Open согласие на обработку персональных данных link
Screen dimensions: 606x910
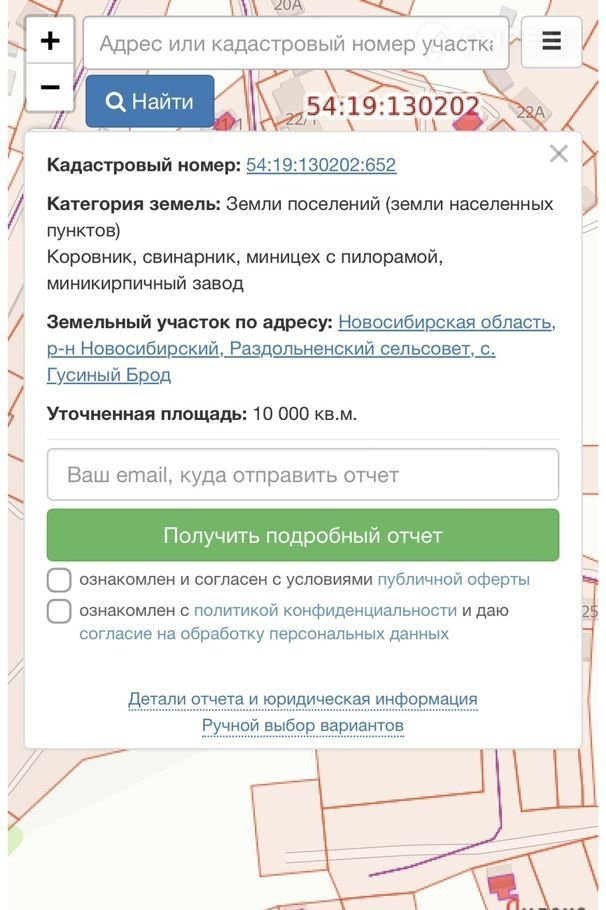click(264, 634)
